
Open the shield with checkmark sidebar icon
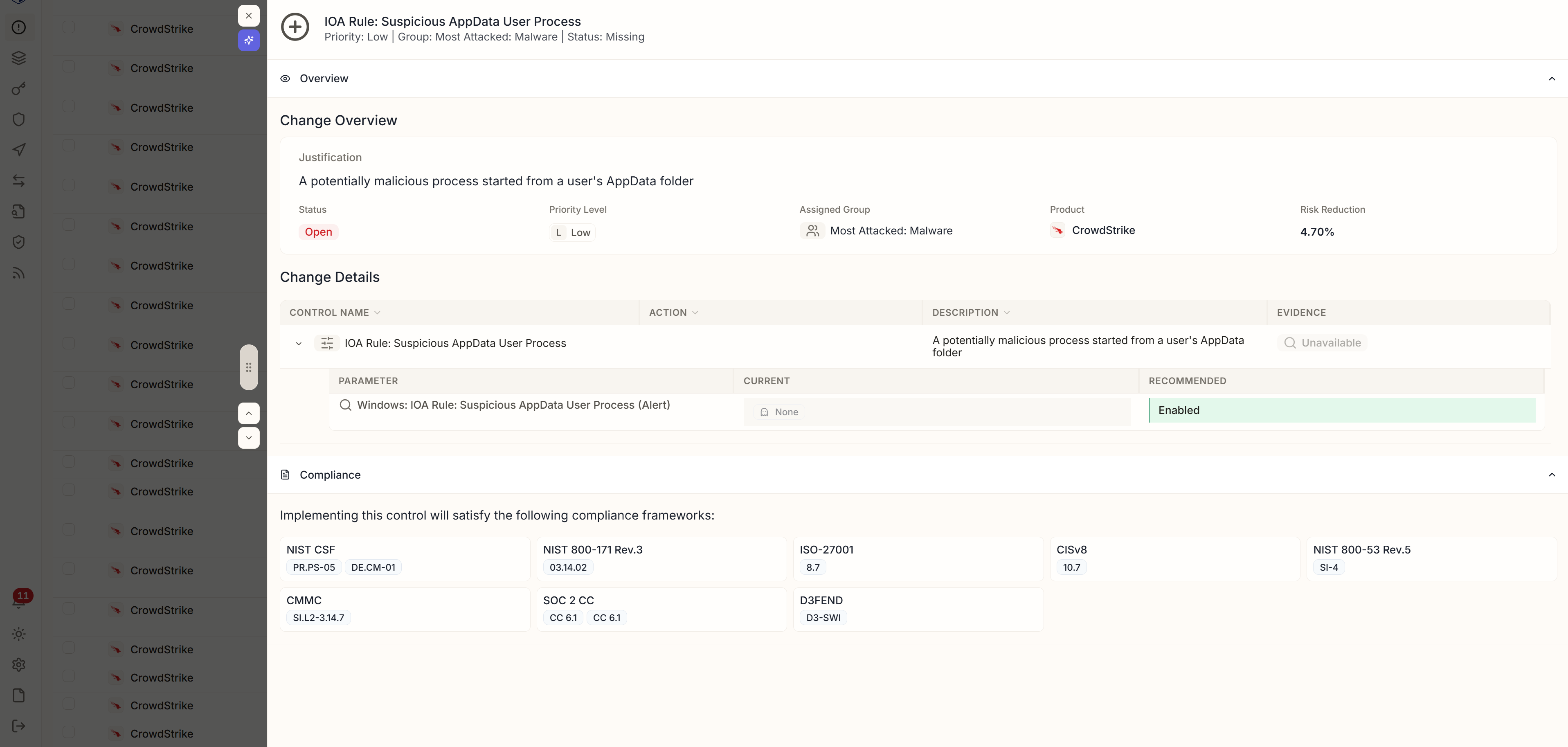19,242
